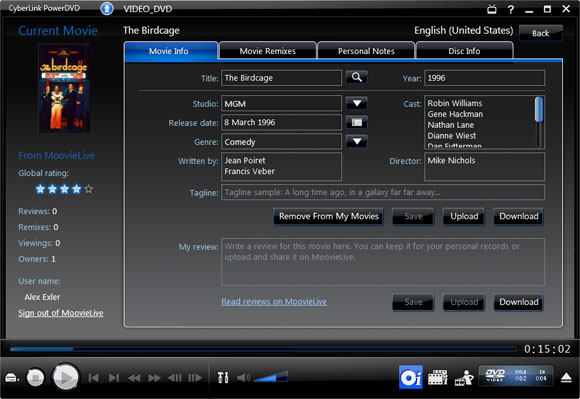Fast forward the movie
The width and height of the screenshot is (580, 399).
[154, 378]
